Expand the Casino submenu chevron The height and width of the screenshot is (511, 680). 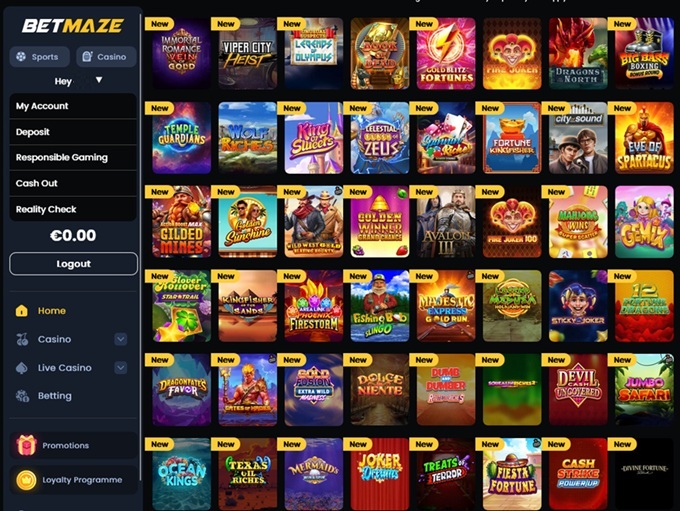[x=121, y=339]
